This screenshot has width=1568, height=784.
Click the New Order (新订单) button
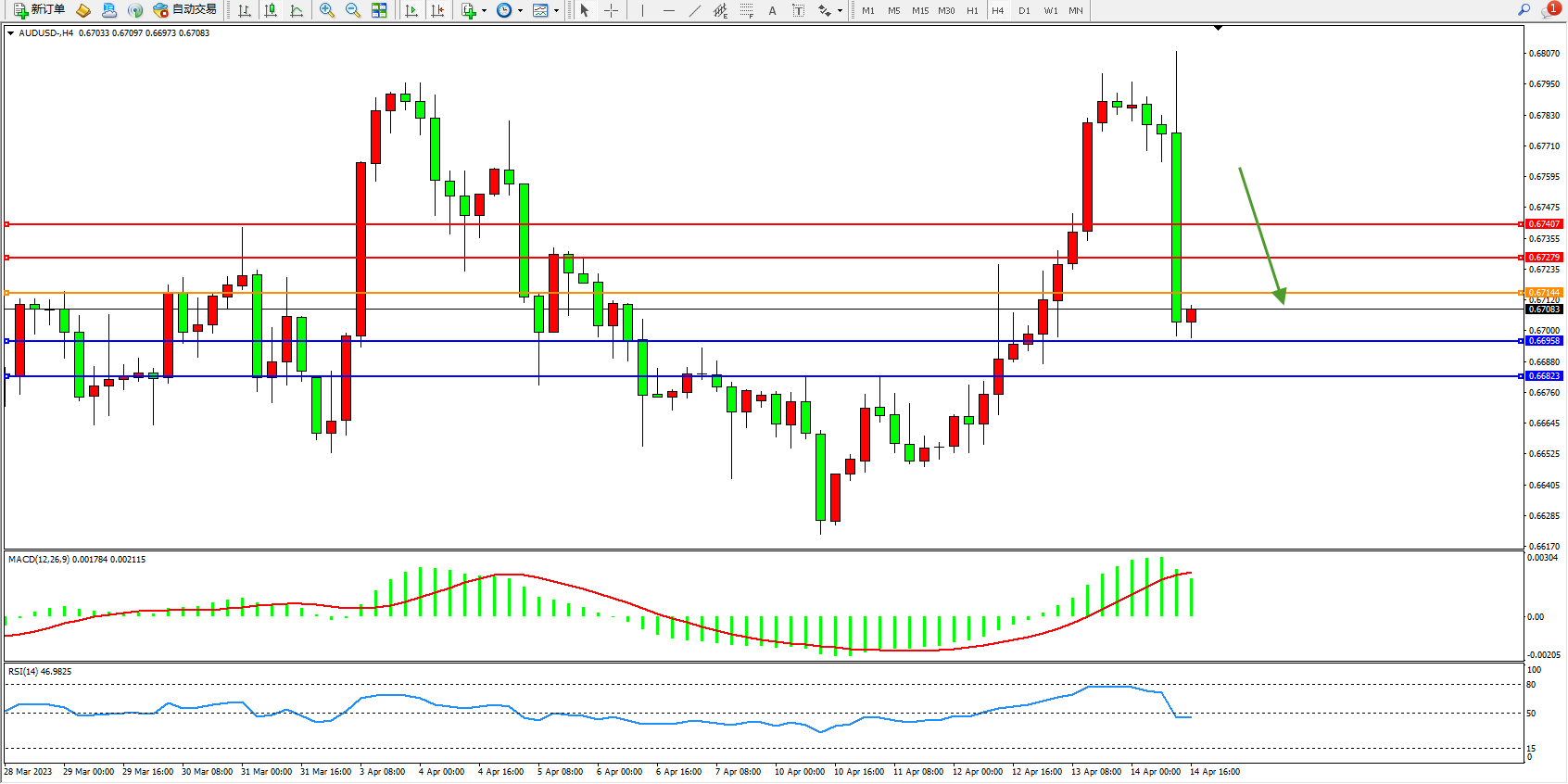pos(39,10)
